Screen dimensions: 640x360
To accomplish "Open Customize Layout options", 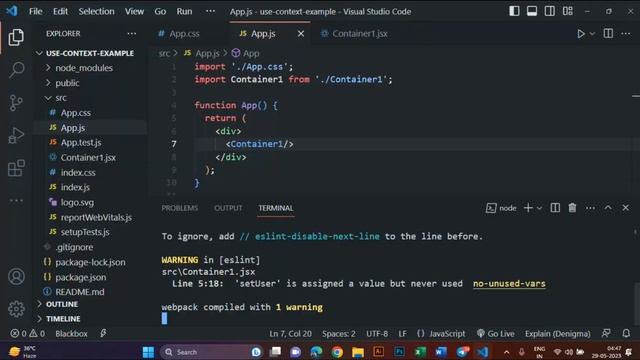I will pyautogui.click(x=567, y=11).
